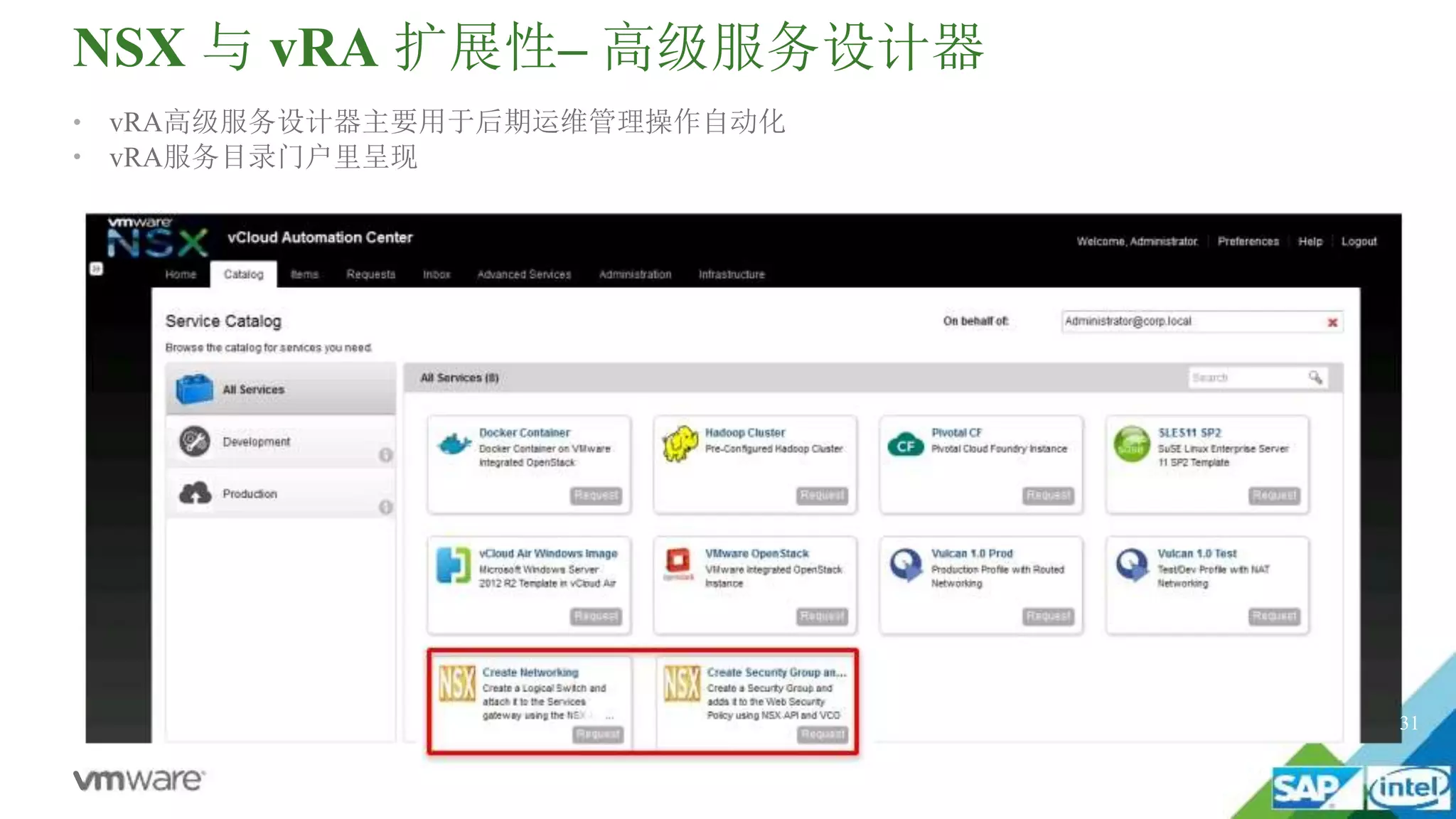This screenshot has height=819, width=1456.
Task: Click the VMware NSX logo
Action: [x=156, y=237]
